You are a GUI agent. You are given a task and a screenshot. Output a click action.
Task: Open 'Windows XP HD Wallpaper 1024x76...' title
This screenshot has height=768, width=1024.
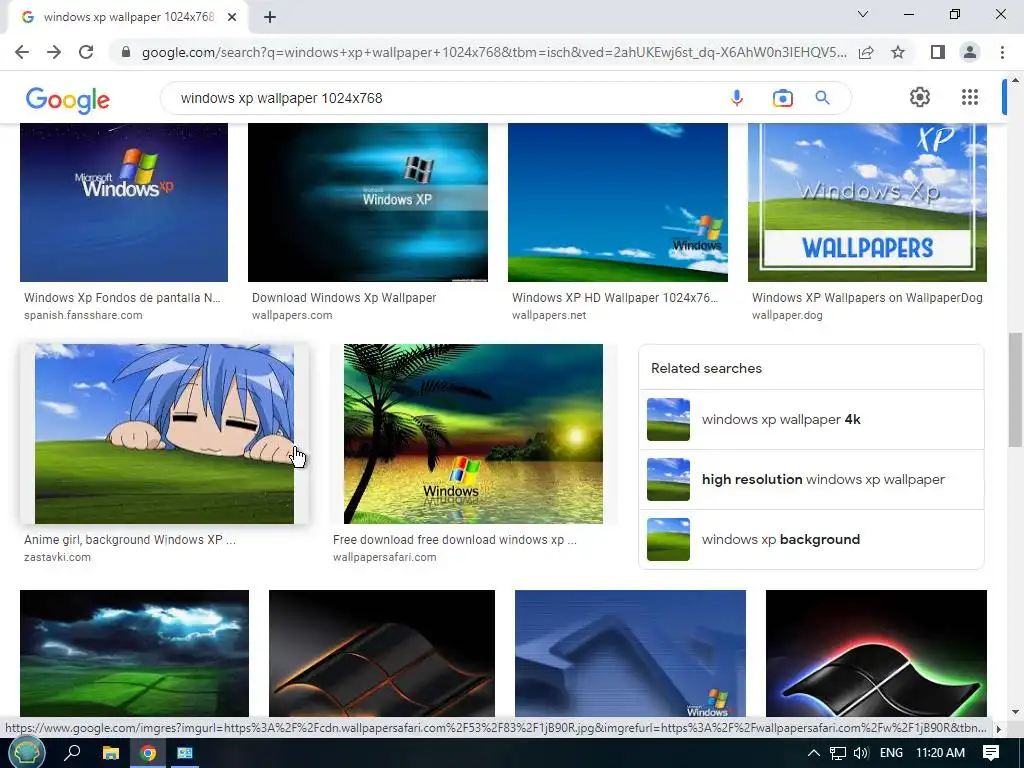pyautogui.click(x=615, y=298)
